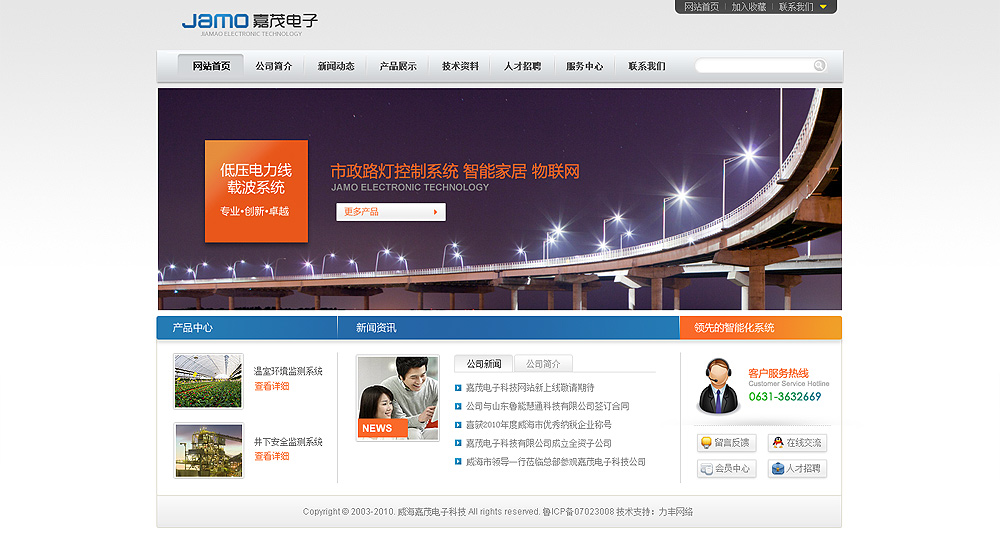This screenshot has height=538, width=1000.
Task: Open 人才招聘 navigation menu item
Action: [x=522, y=66]
